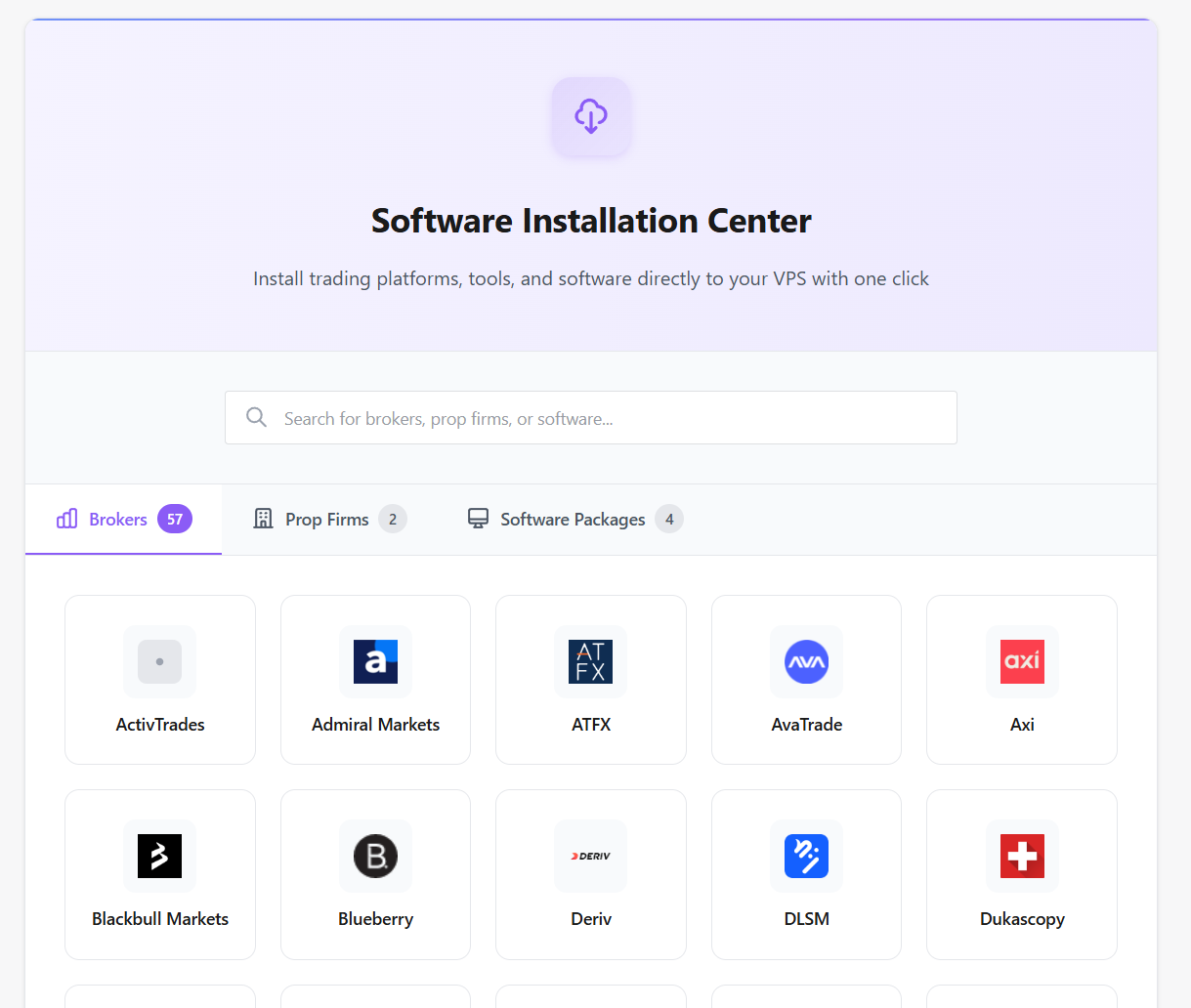Click the red Axi logo

pos(1021,662)
